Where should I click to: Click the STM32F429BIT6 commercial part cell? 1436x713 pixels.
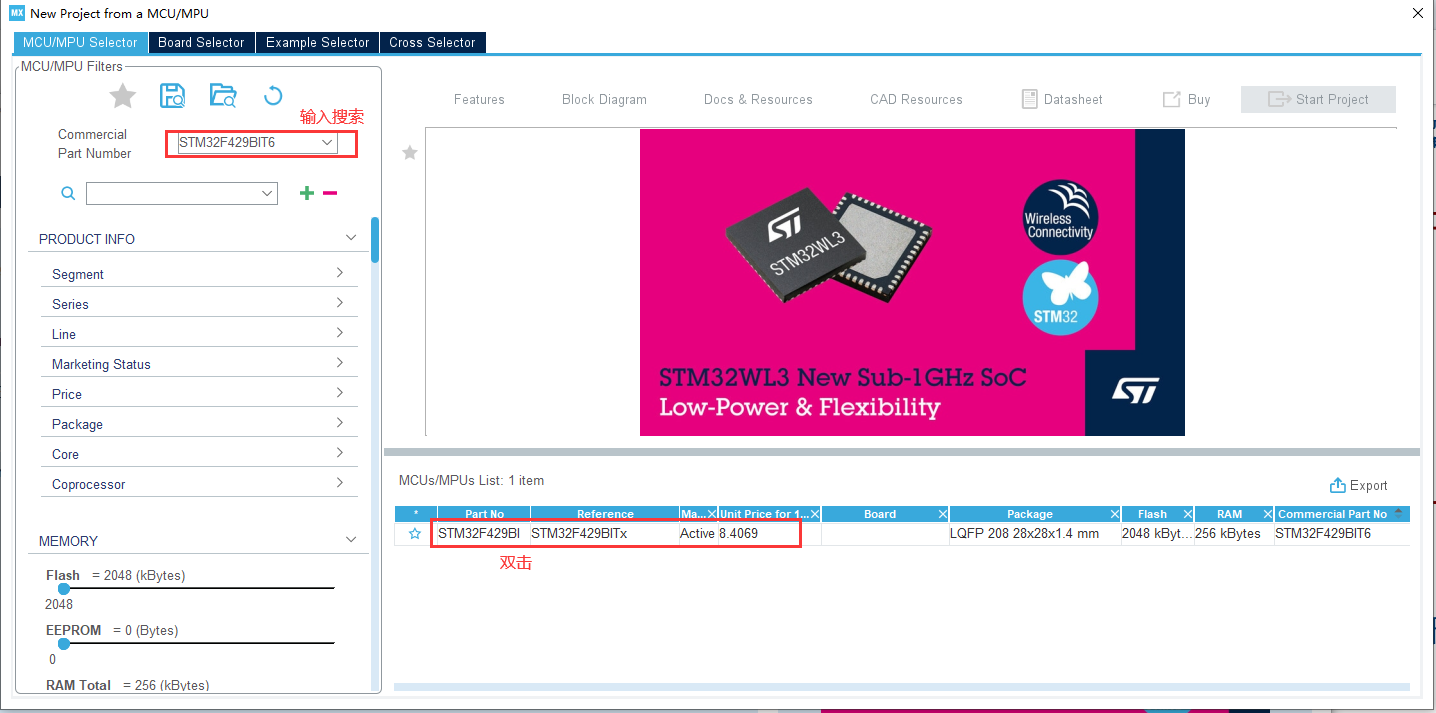click(x=1342, y=534)
